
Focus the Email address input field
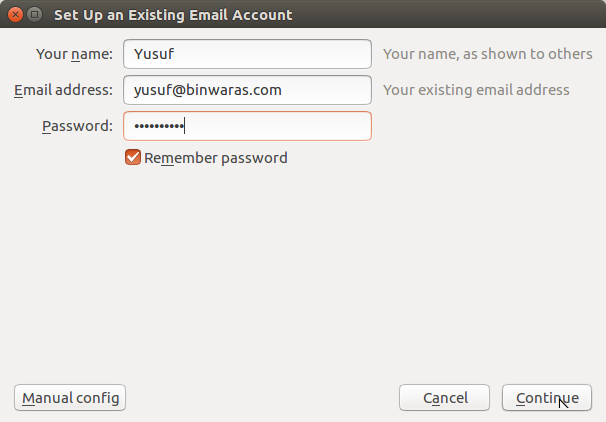pos(247,90)
